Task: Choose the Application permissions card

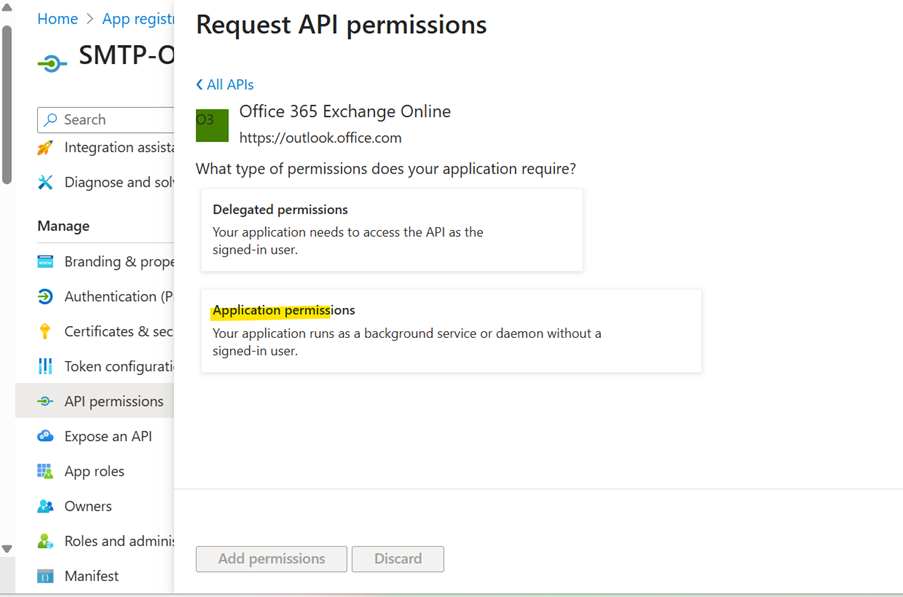Action: pos(451,331)
